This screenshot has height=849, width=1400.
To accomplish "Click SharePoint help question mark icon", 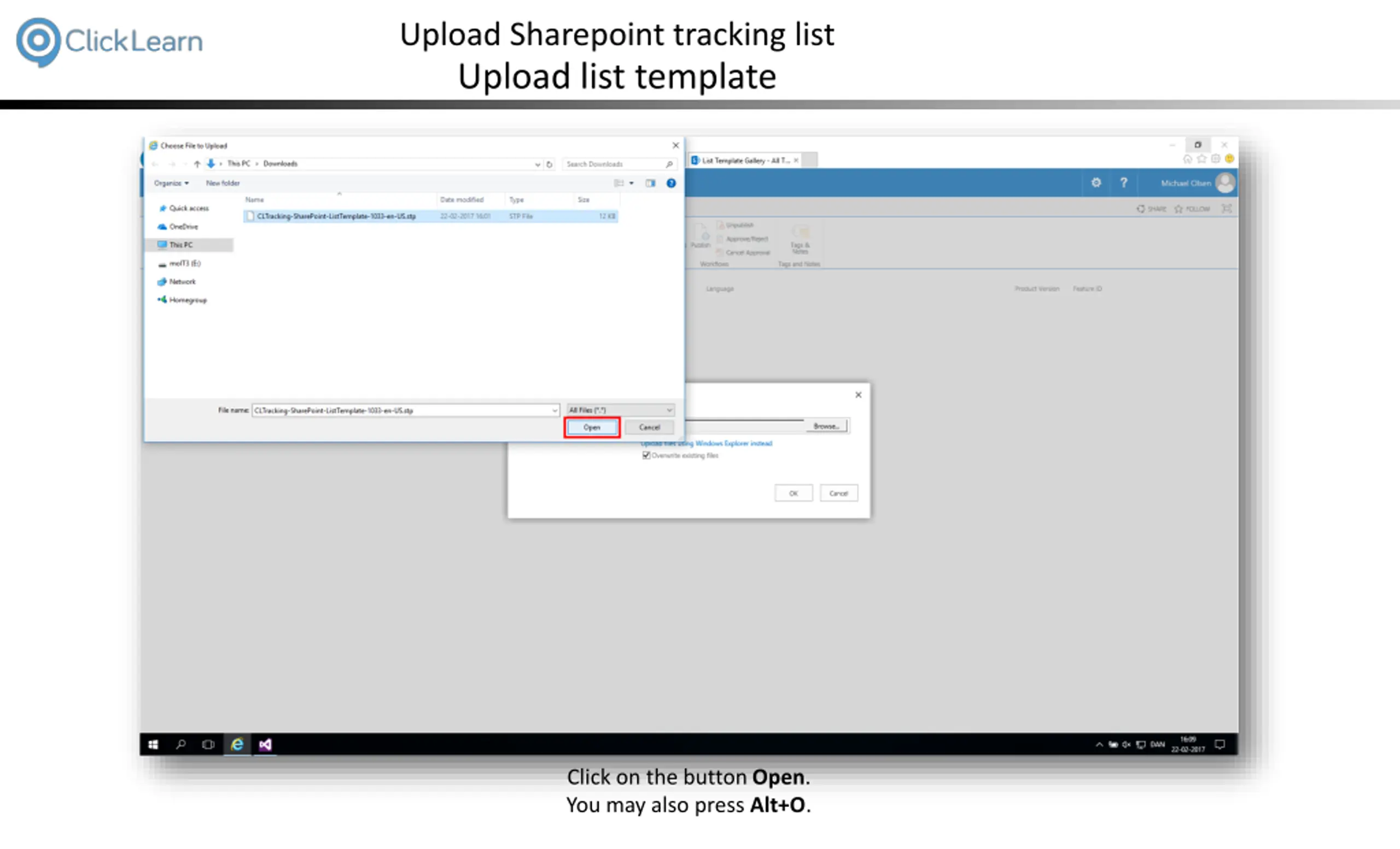I will (1123, 182).
